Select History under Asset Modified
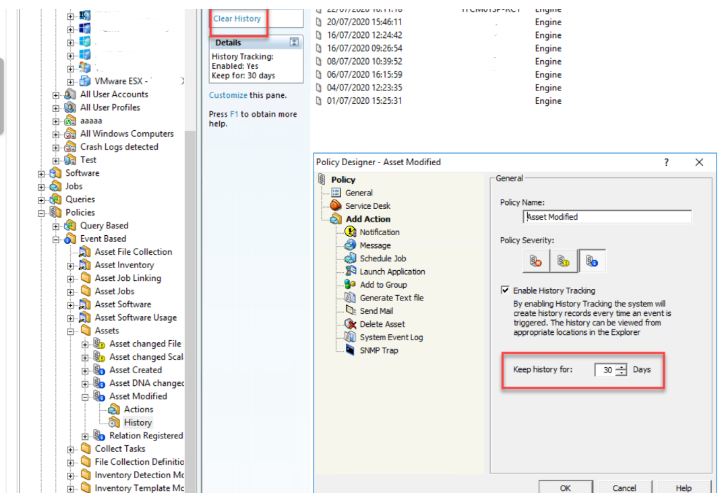This screenshot has height=502, width=722. click(137, 423)
